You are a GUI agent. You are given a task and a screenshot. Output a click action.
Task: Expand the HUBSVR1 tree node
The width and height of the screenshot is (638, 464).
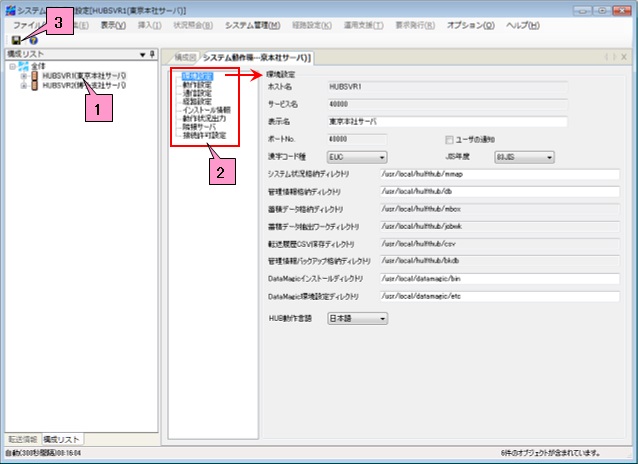pos(23,76)
